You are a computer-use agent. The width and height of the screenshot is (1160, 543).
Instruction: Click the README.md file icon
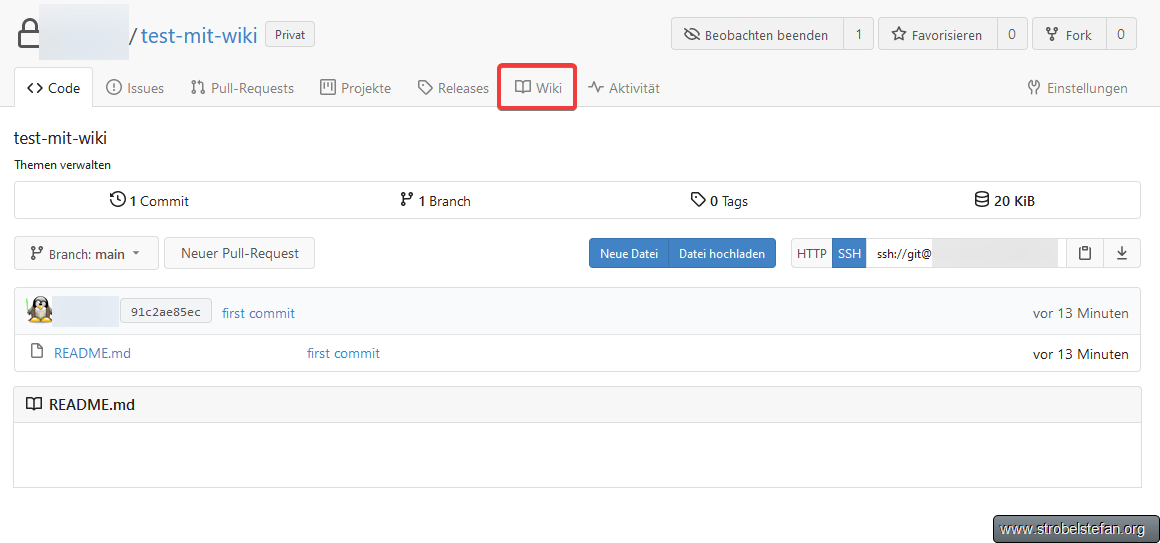point(37,352)
